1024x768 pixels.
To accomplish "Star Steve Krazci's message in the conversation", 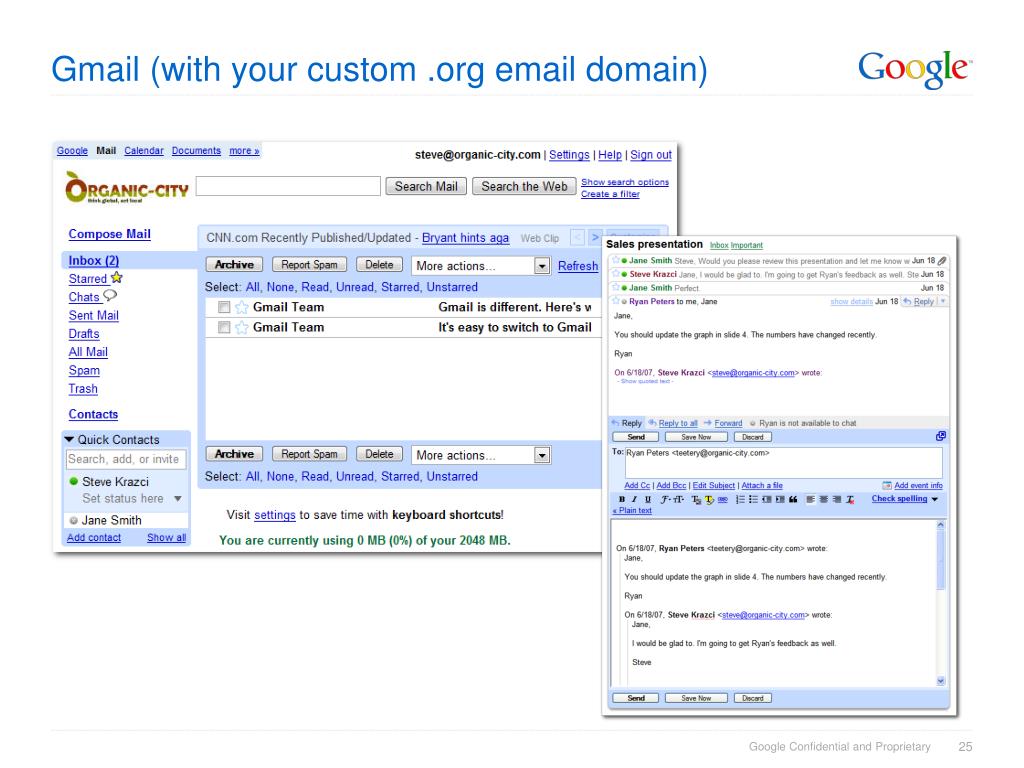I will coord(615,274).
